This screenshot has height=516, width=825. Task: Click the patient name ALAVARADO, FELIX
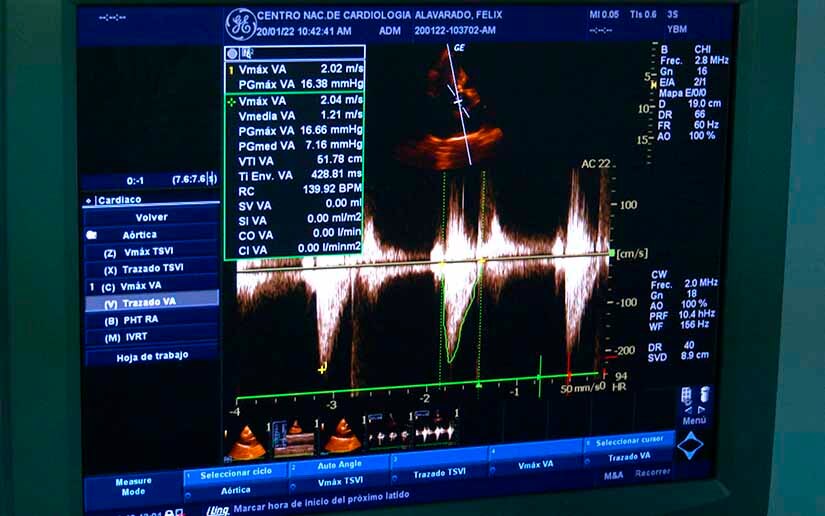(458, 15)
